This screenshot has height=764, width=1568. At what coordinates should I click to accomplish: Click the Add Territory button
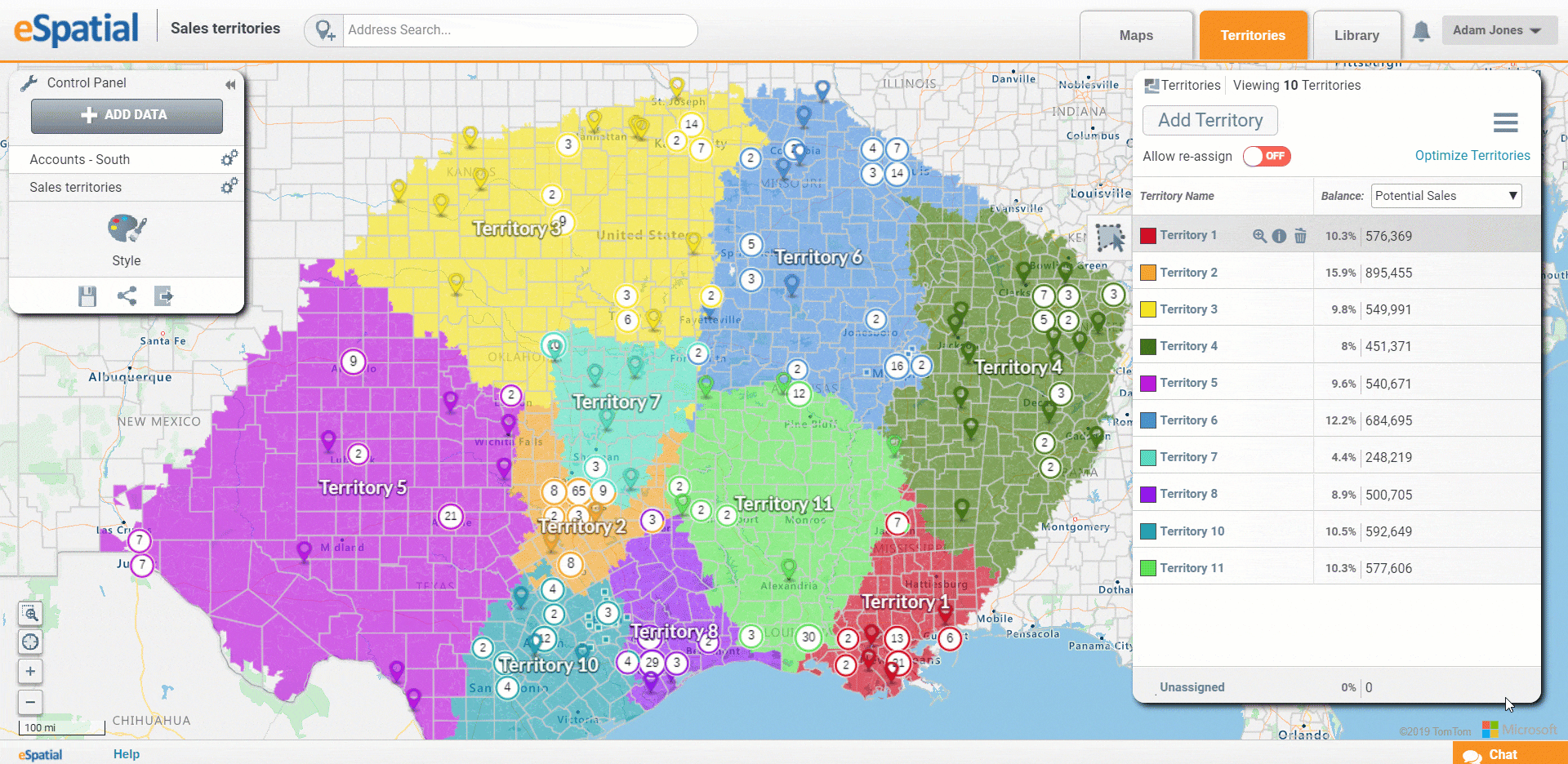pos(1209,120)
